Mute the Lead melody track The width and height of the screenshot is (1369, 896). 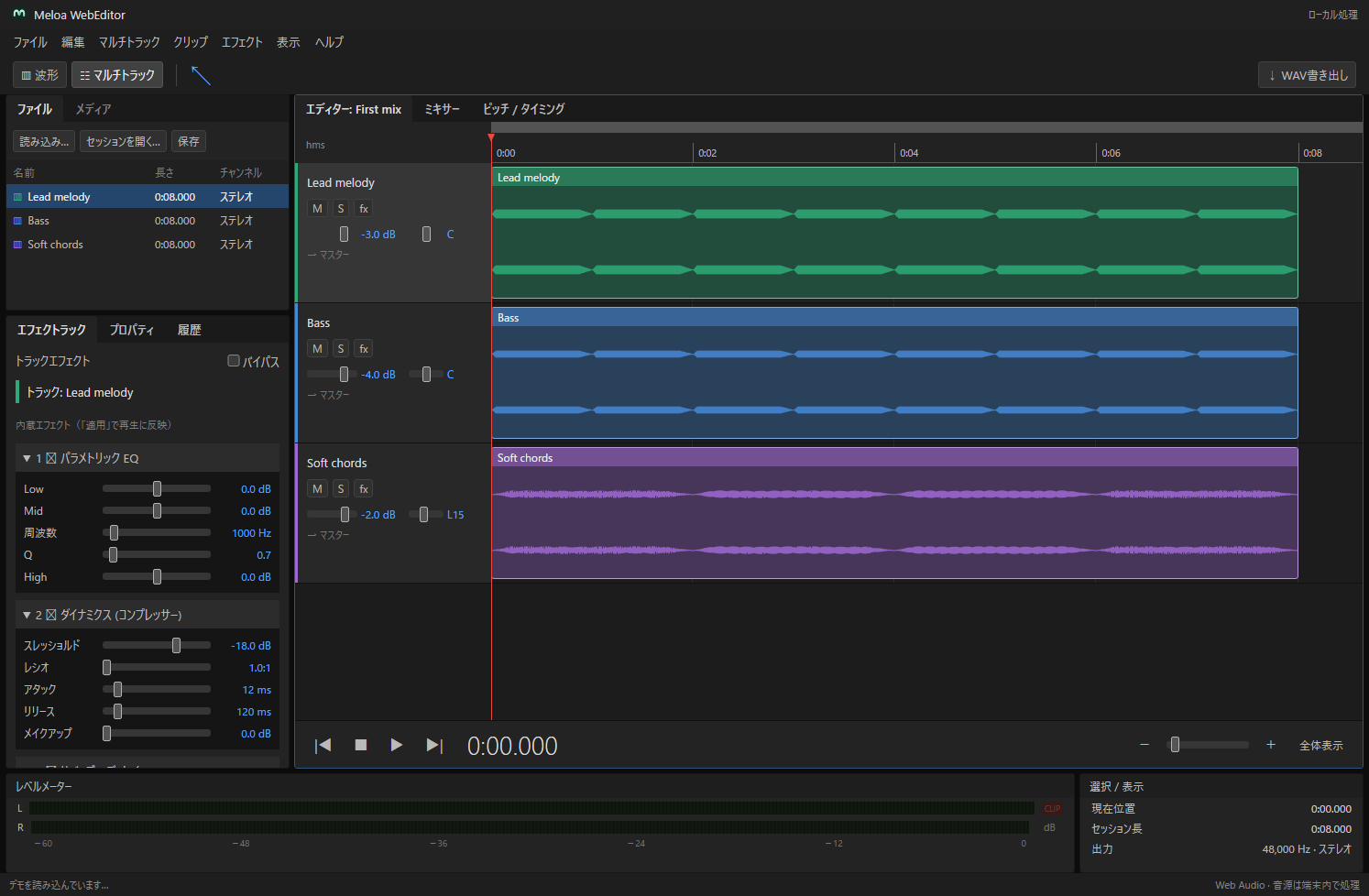click(x=317, y=209)
